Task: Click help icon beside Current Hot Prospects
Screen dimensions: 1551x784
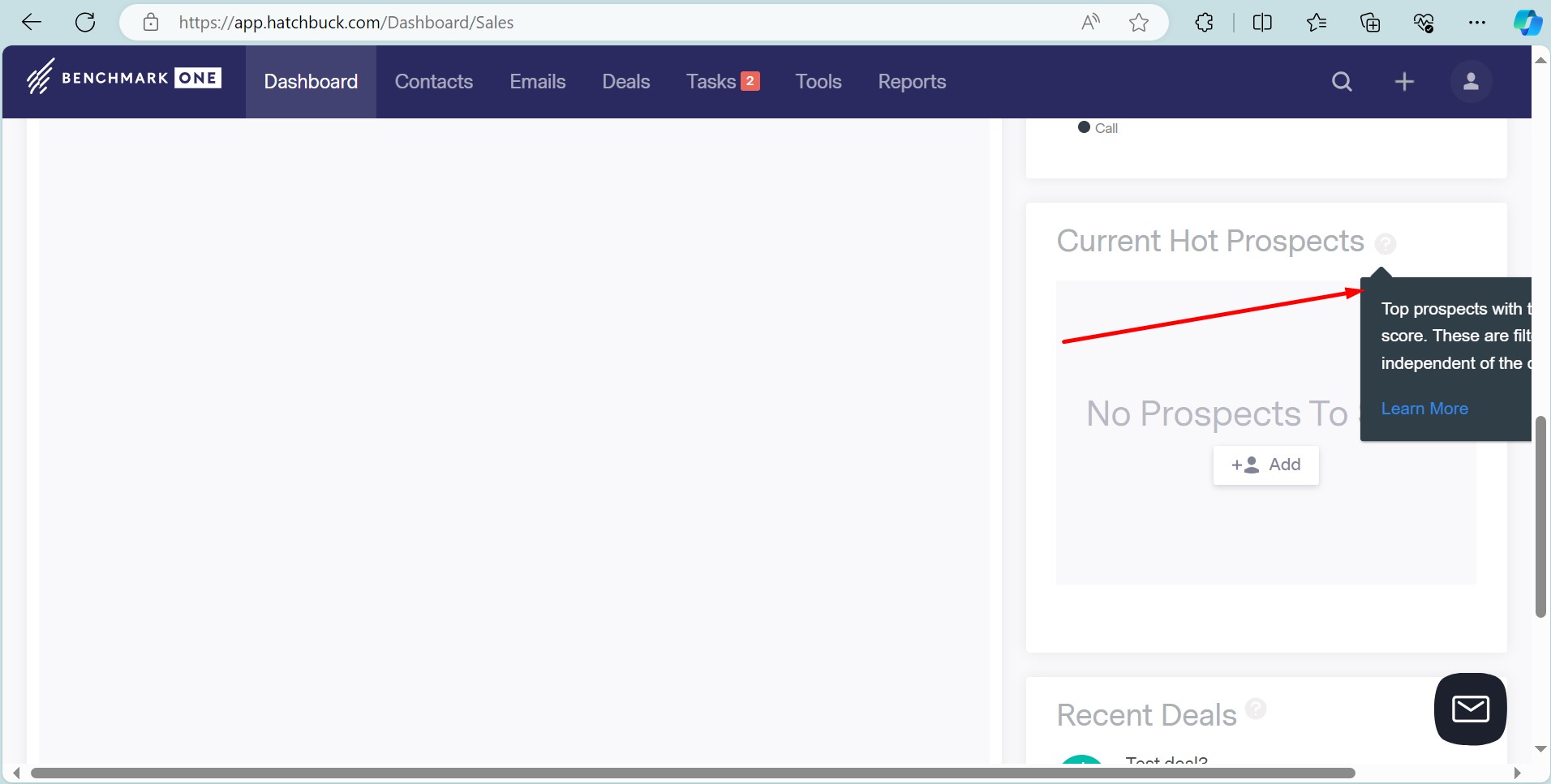Action: (1386, 243)
